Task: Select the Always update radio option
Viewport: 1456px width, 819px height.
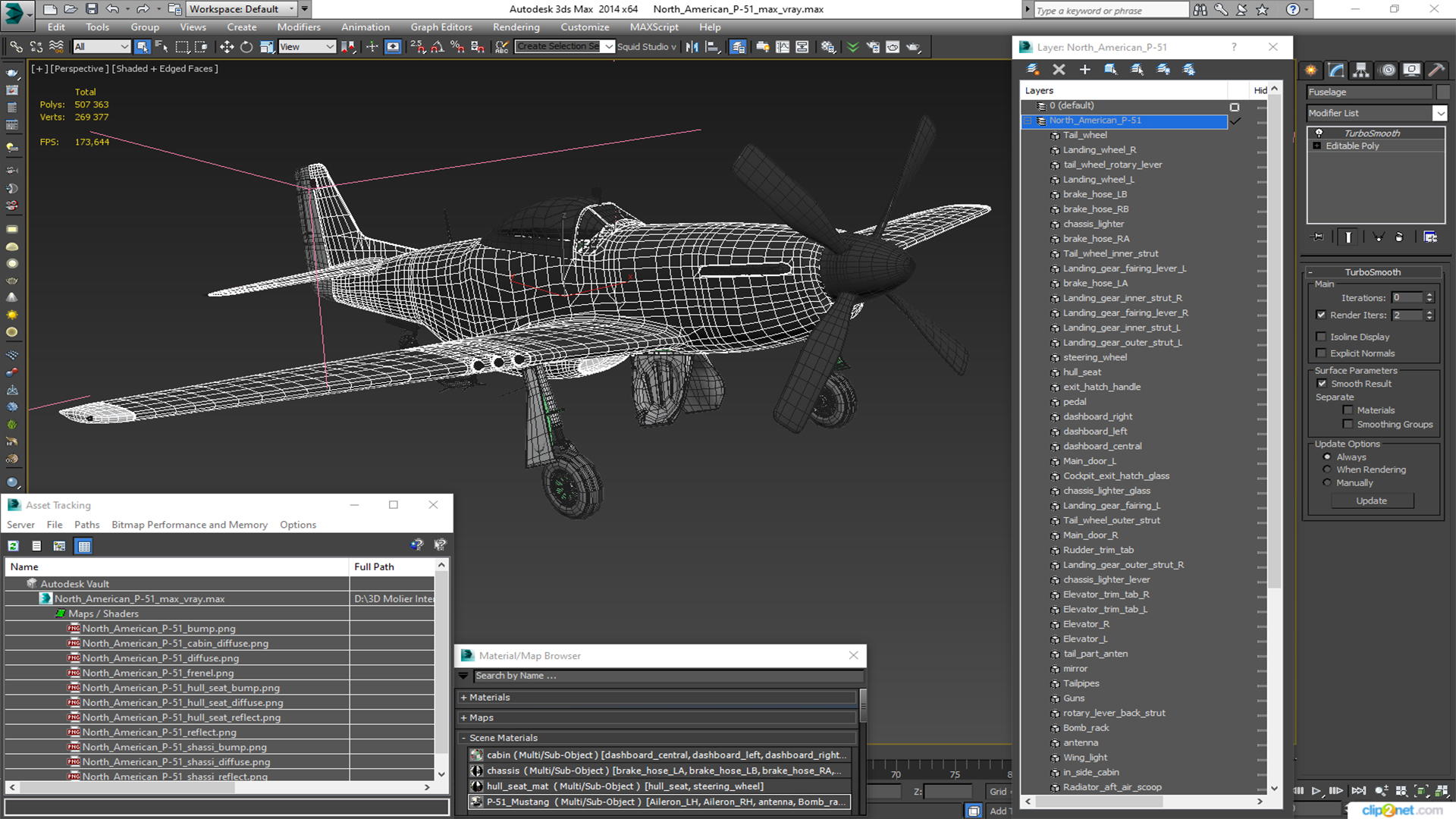Action: (x=1327, y=457)
